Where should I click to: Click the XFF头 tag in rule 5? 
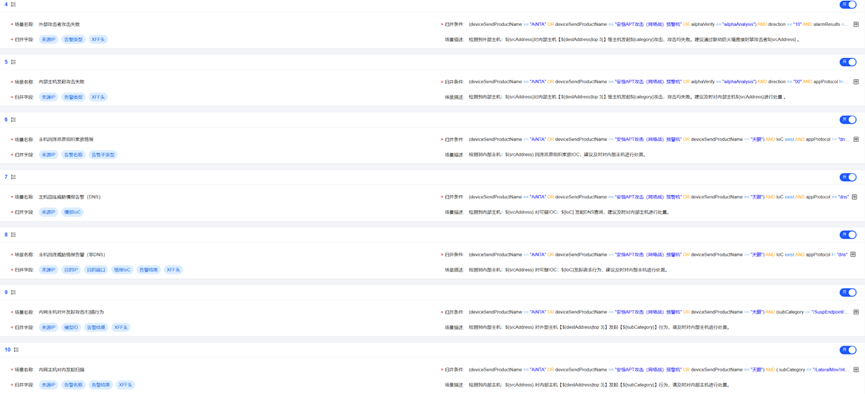coord(98,97)
